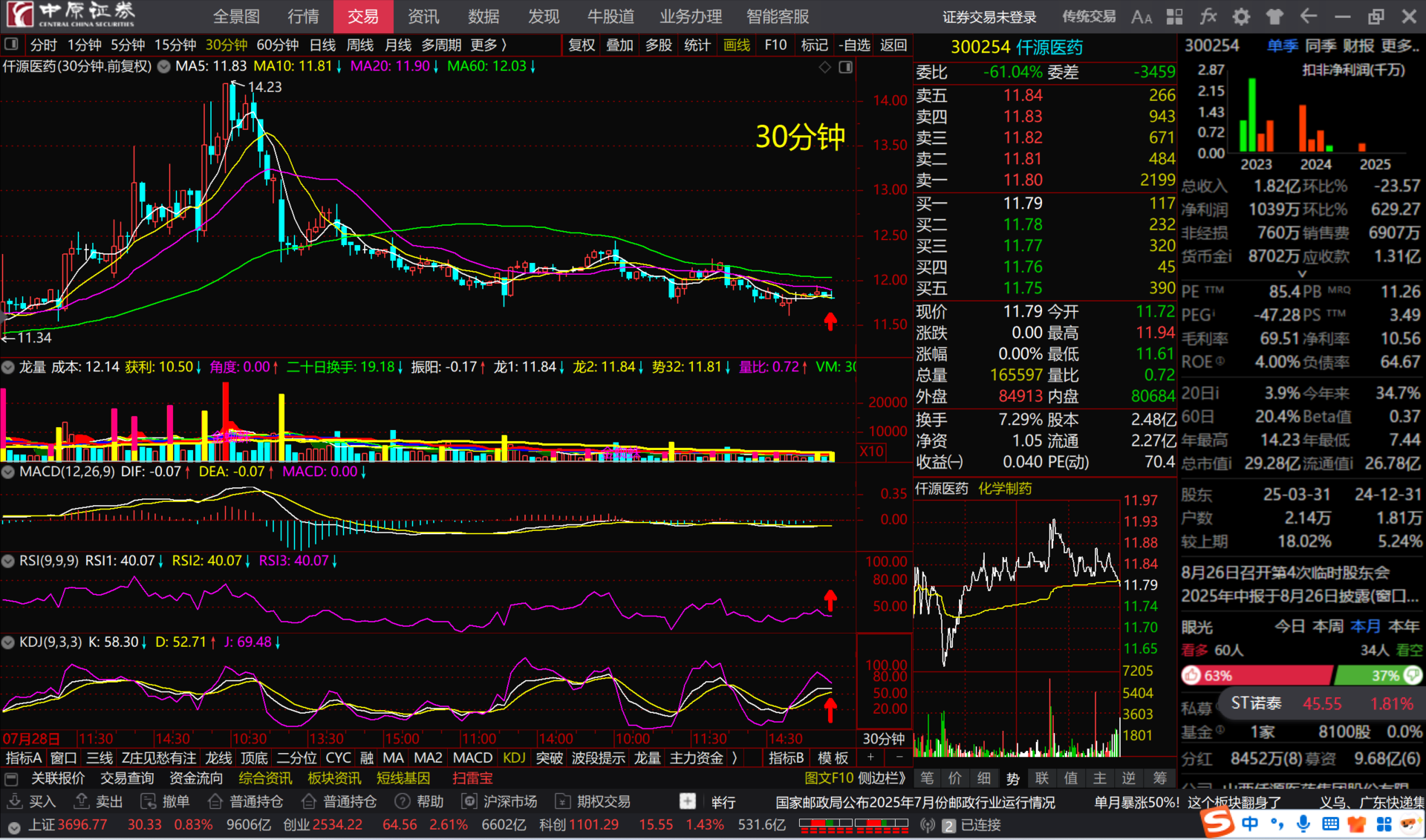This screenshot has height=840, width=1426.
Task: Click the 买入 buy icon
Action: [x=15, y=801]
